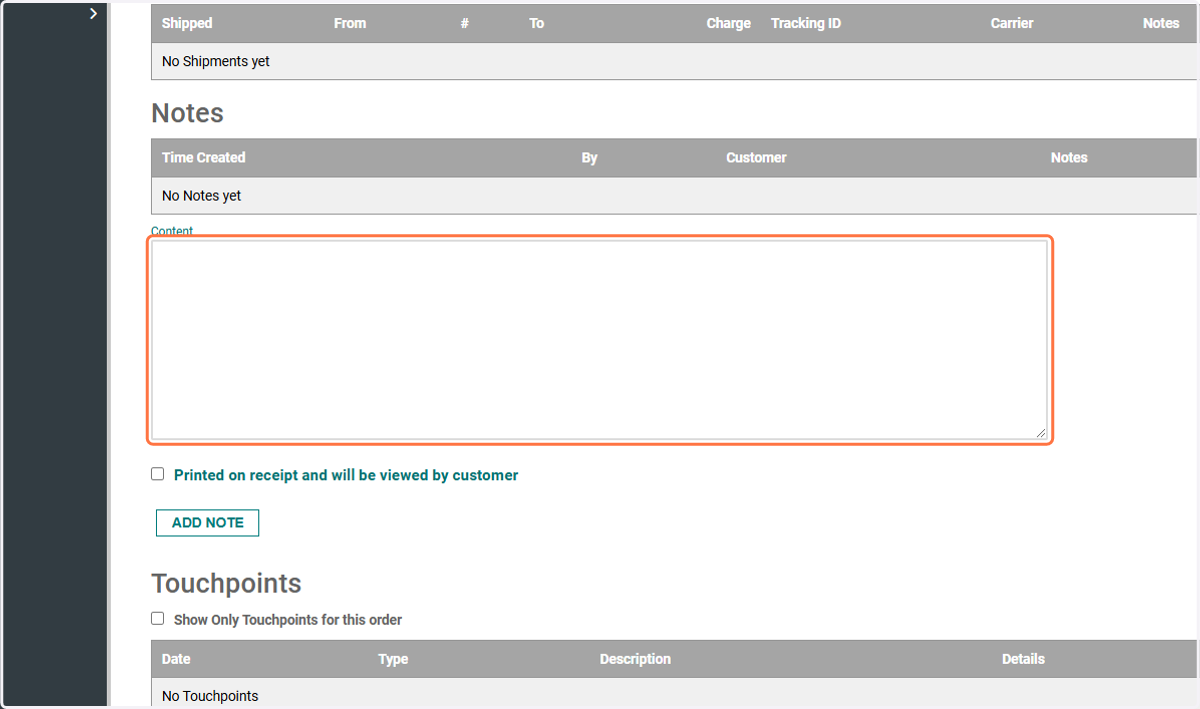Image resolution: width=1200 pixels, height=709 pixels.
Task: Click the To column header in Shipments
Action: 537,23
